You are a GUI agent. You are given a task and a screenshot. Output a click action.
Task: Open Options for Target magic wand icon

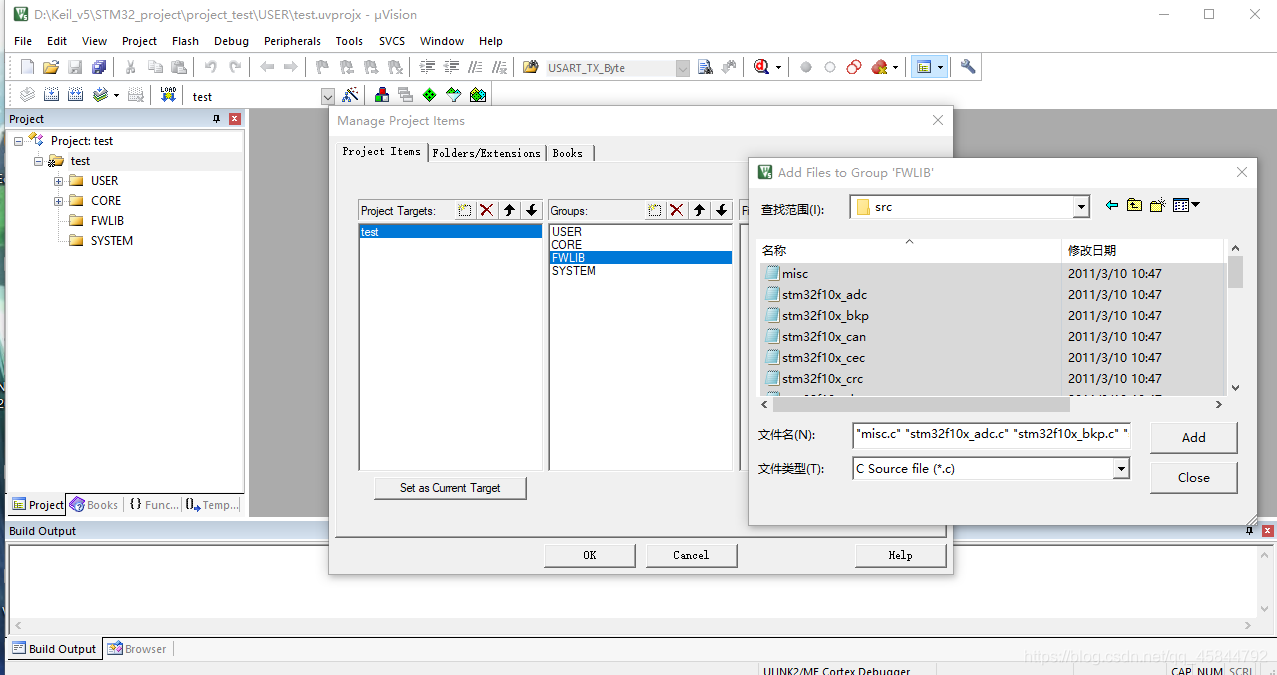coord(350,95)
